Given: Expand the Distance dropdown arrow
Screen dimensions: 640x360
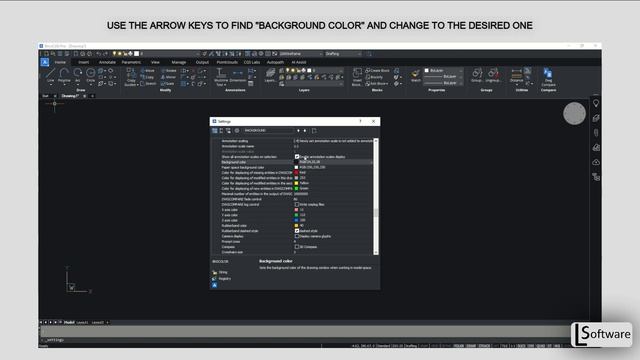Looking at the screenshot, I should coord(517,85).
